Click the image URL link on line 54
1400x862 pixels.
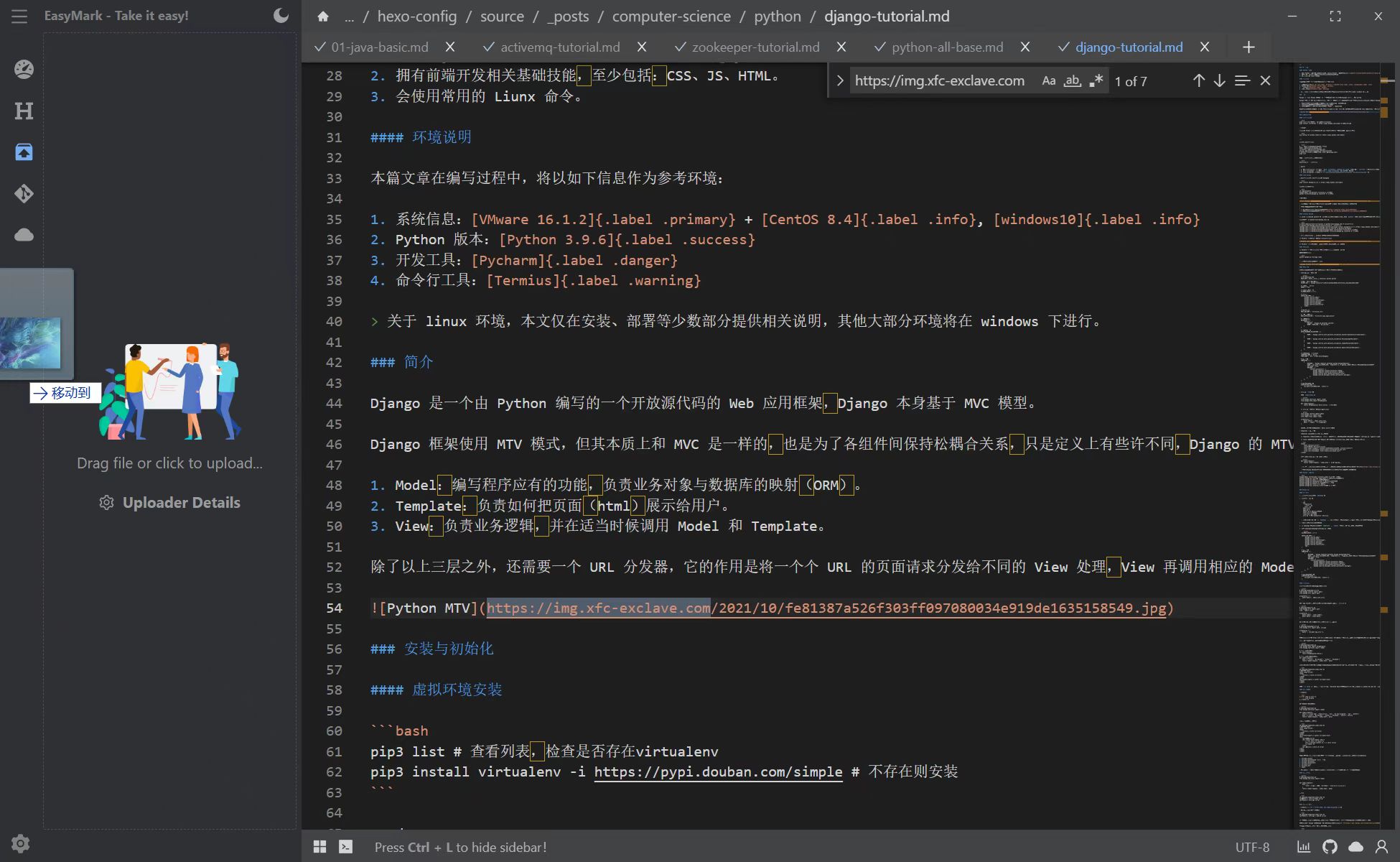tap(826, 608)
